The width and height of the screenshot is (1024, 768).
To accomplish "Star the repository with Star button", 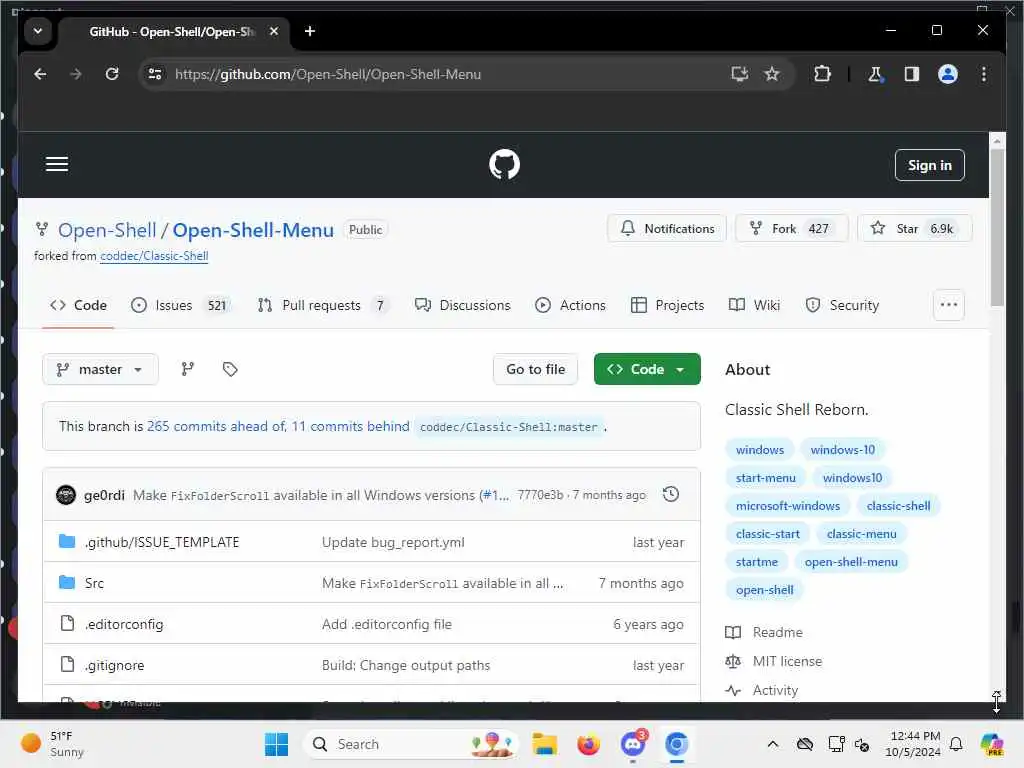I will click(x=914, y=228).
